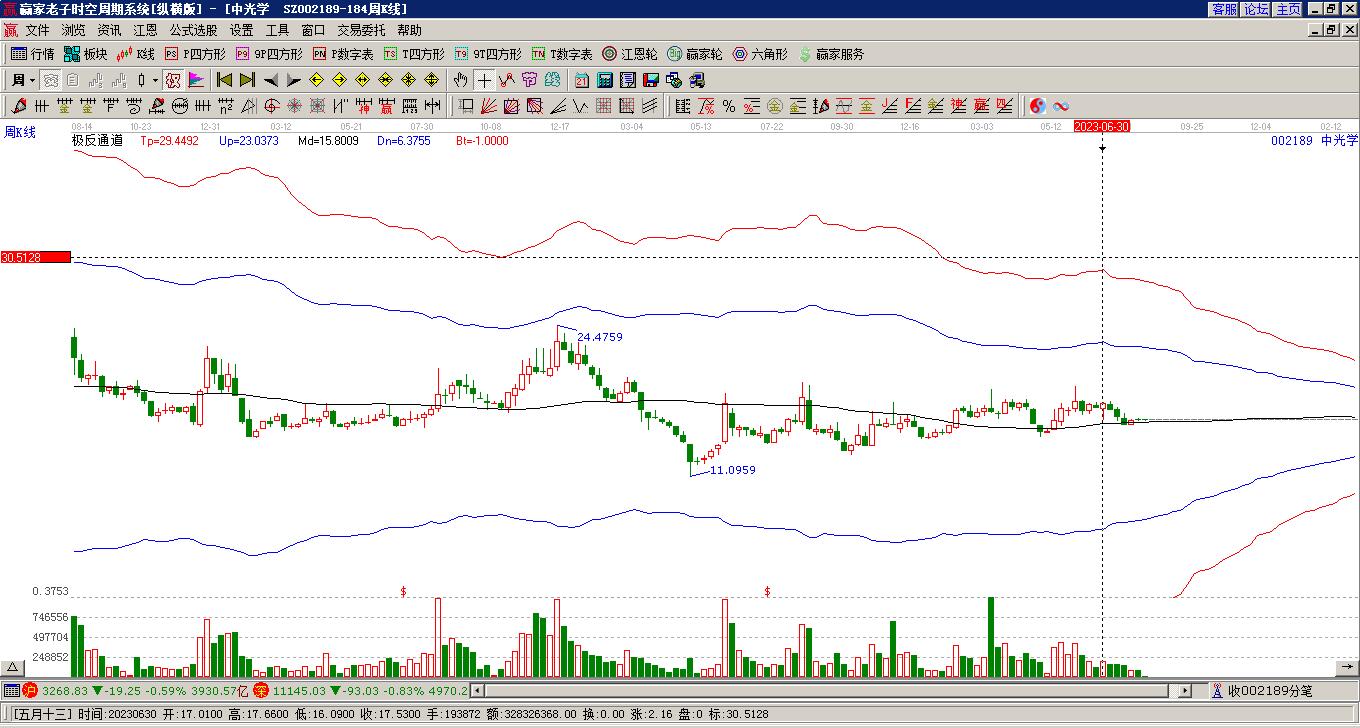1360x728 pixels.
Task: Select the hand pan tool
Action: pos(460,80)
